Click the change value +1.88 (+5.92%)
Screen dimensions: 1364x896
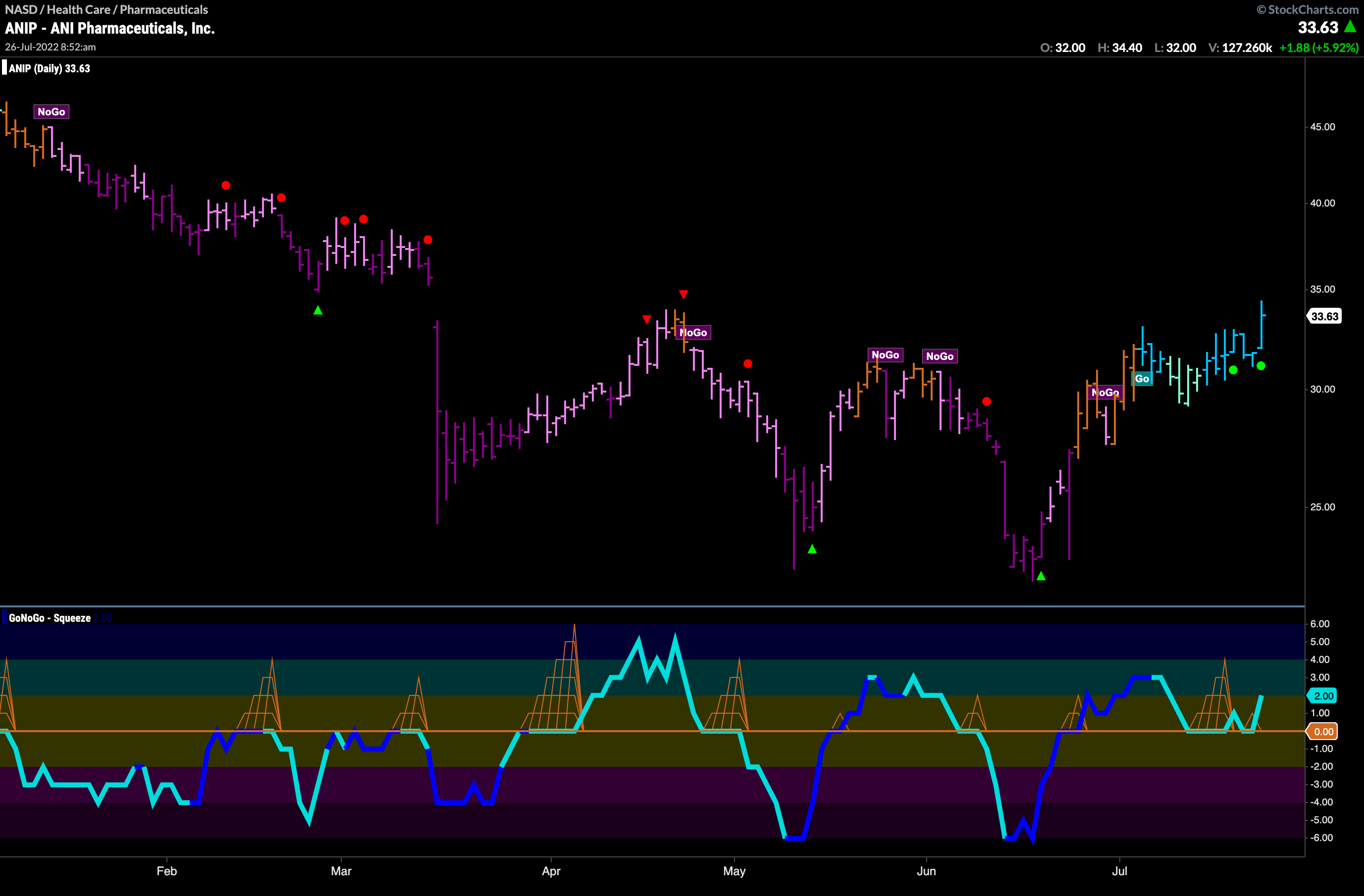[x=1319, y=48]
